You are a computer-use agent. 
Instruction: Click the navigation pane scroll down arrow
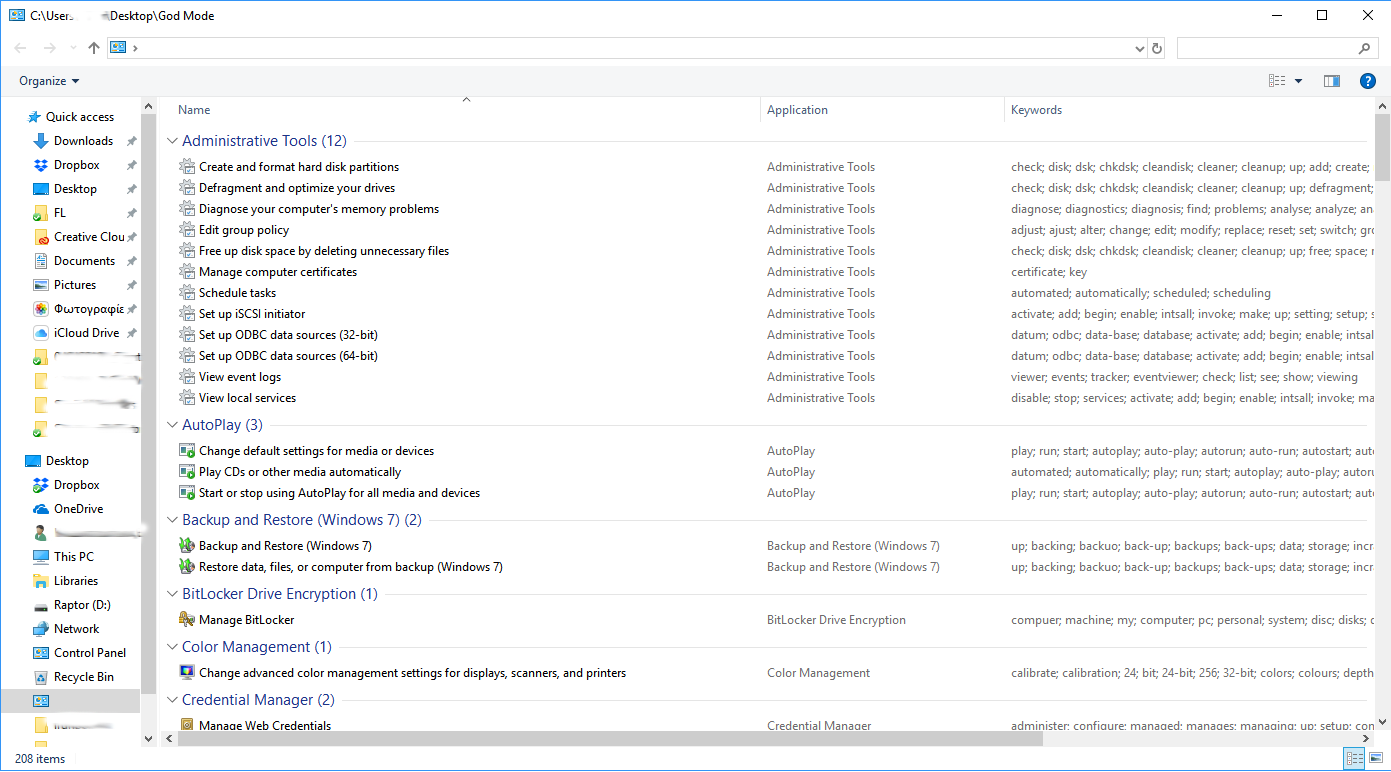(149, 739)
